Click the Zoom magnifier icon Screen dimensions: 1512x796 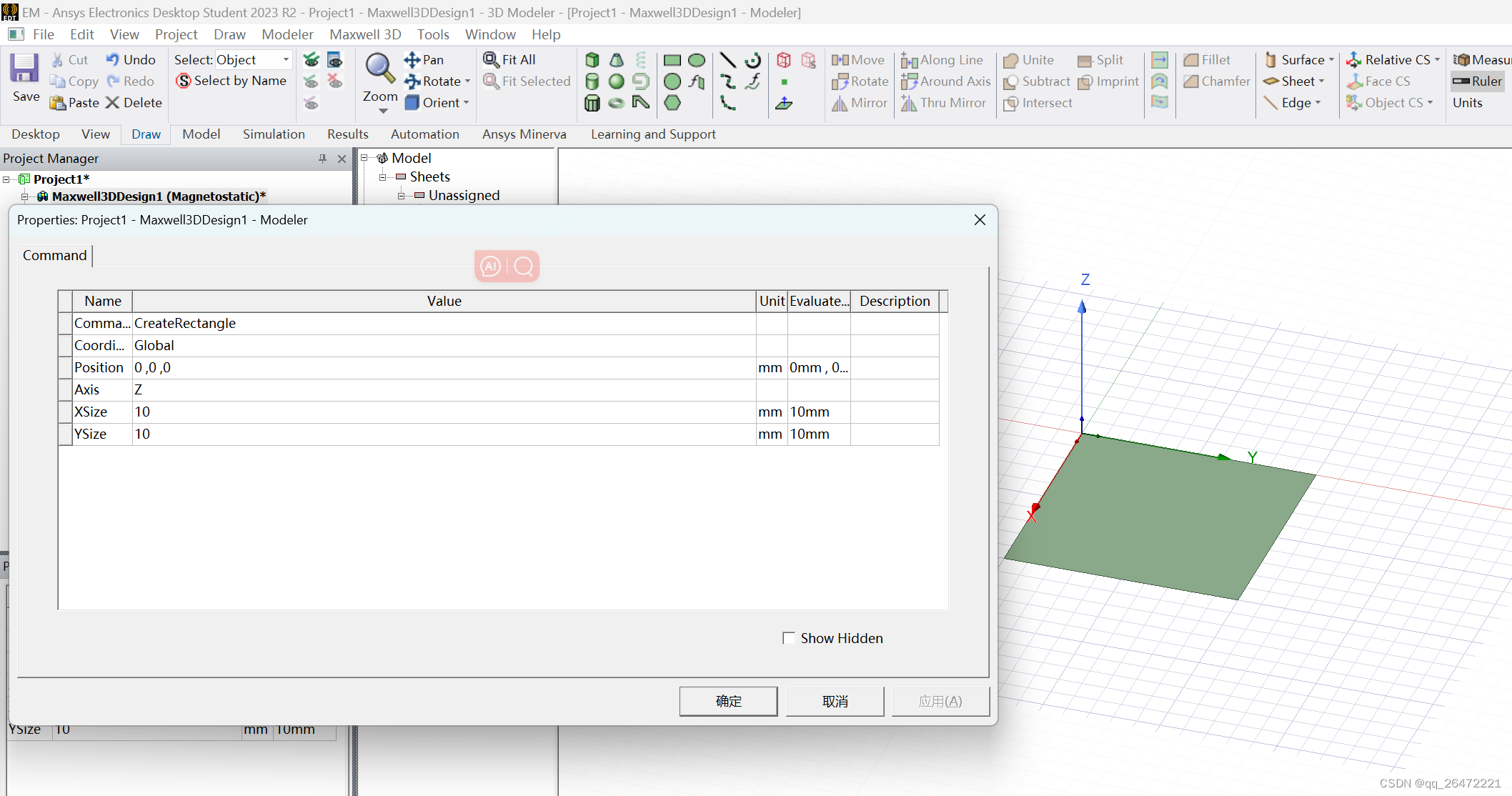tap(379, 68)
